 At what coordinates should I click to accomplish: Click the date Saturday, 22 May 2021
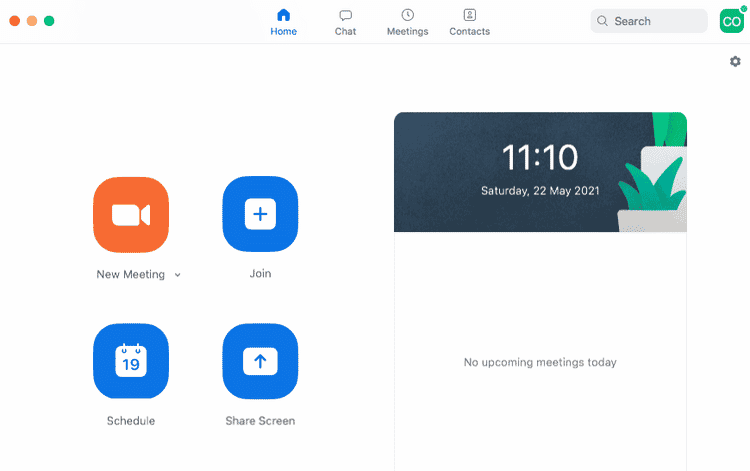(540, 191)
